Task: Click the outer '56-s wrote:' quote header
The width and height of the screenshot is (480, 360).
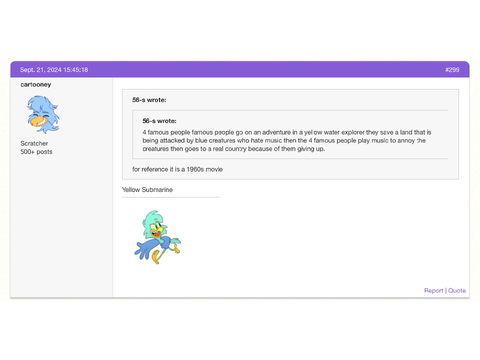Action: coord(149,100)
